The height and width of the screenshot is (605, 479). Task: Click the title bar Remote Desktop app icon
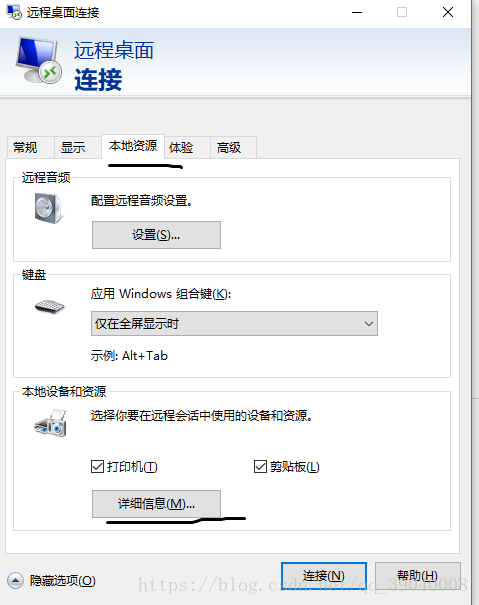pos(14,12)
